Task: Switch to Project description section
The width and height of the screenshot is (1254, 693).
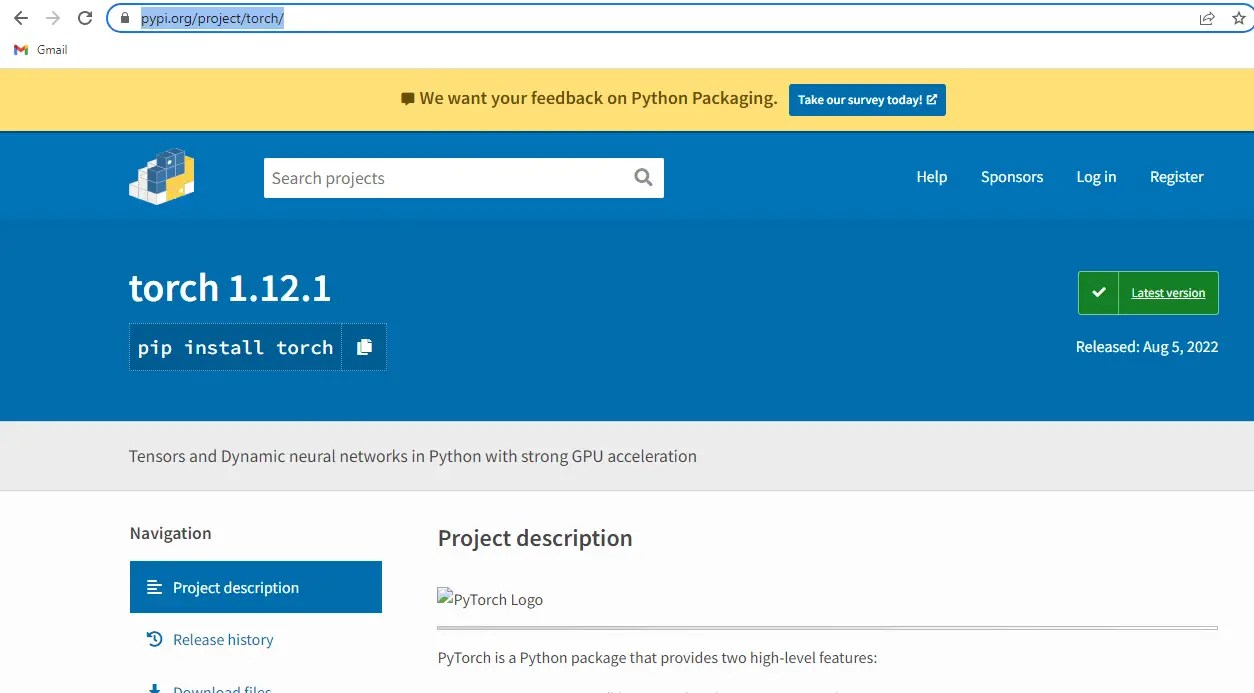Action: 236,587
